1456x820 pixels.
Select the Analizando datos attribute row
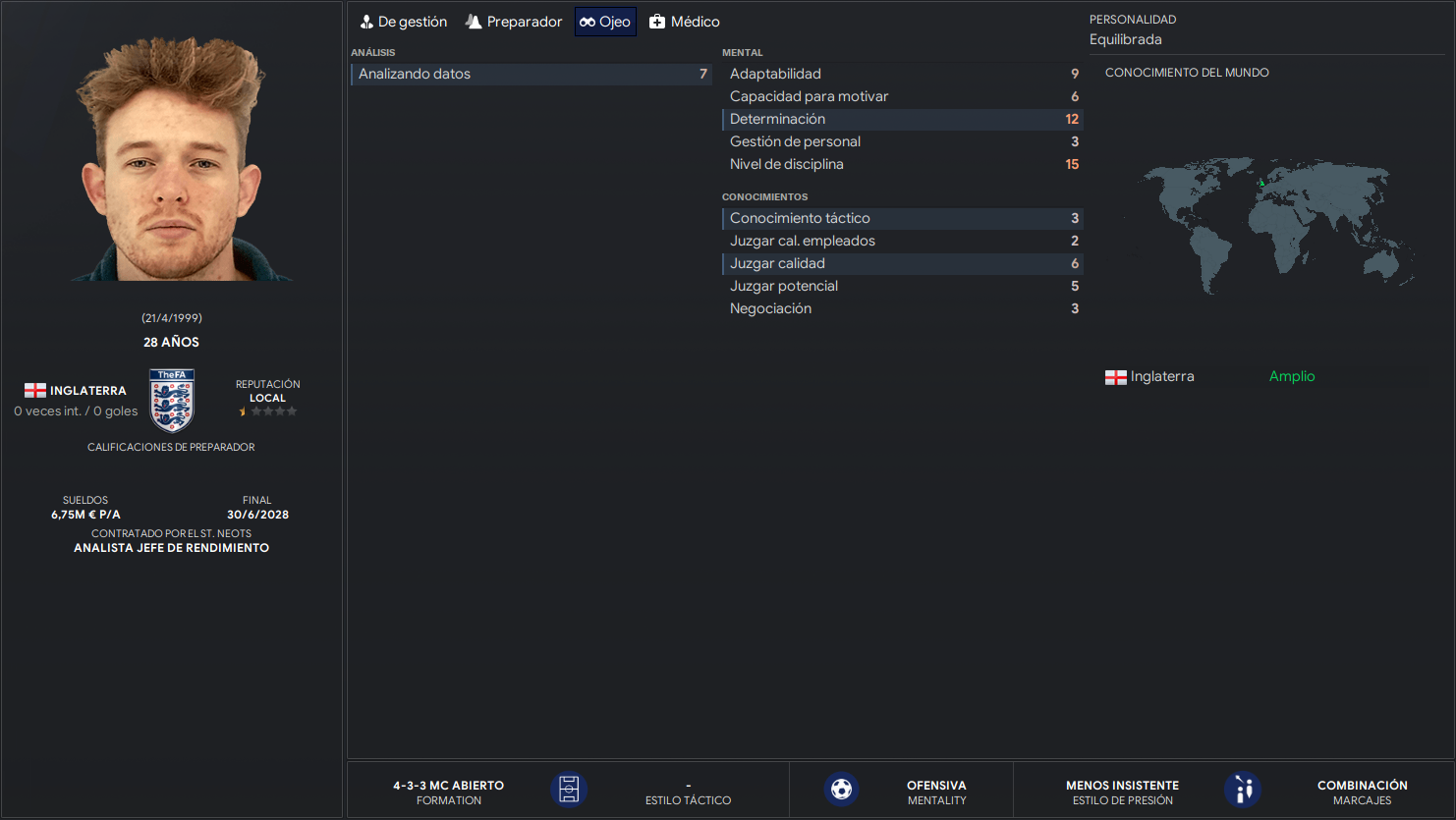tap(532, 74)
